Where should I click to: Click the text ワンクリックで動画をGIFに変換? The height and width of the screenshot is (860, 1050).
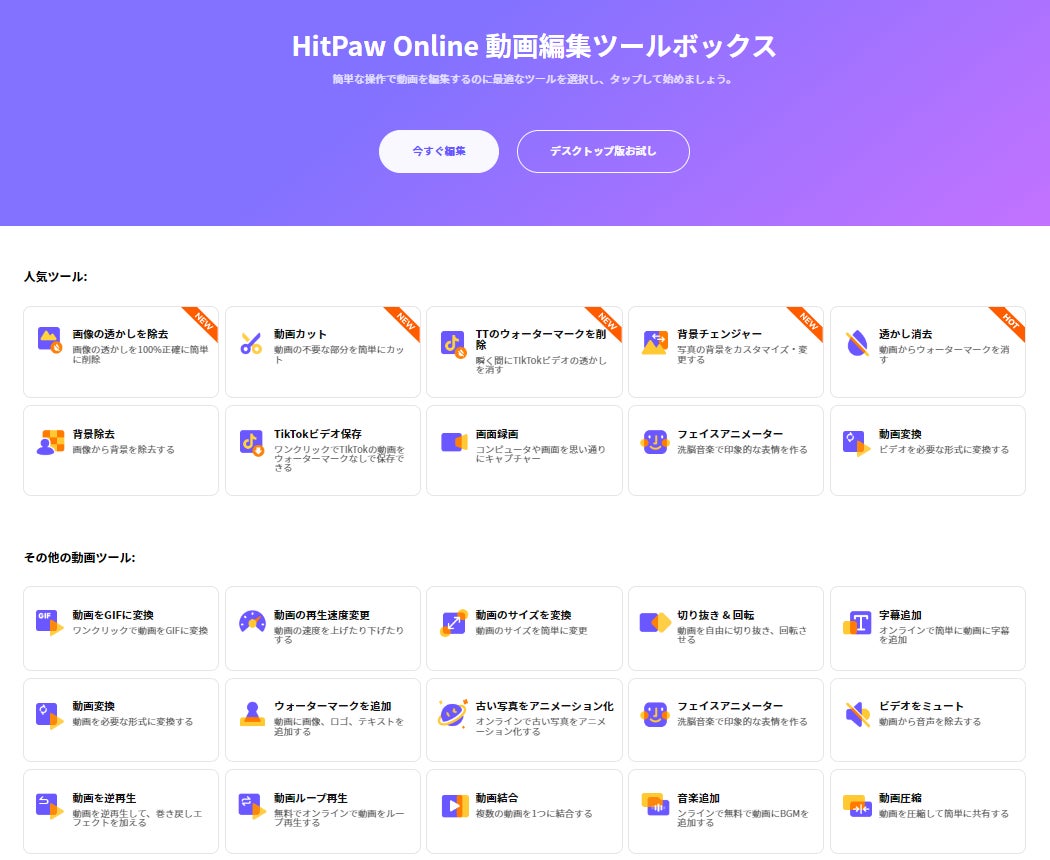tap(140, 630)
